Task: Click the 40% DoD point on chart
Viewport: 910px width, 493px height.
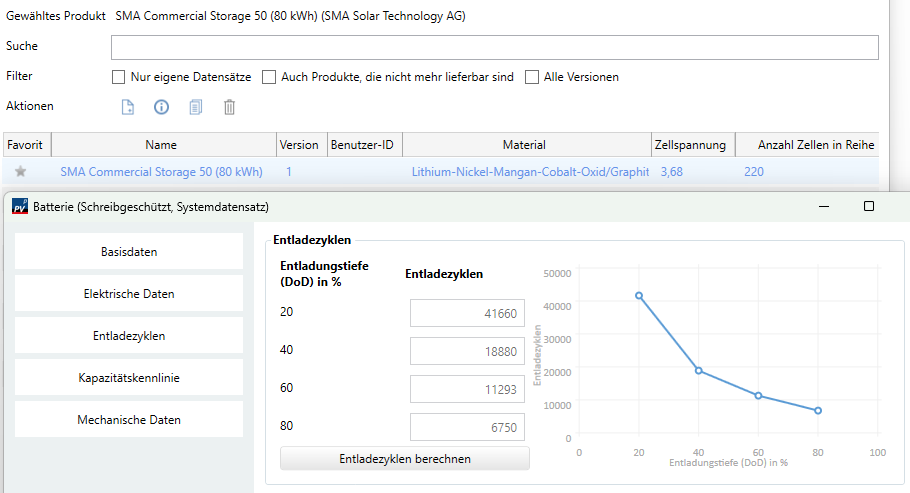Action: tap(699, 371)
